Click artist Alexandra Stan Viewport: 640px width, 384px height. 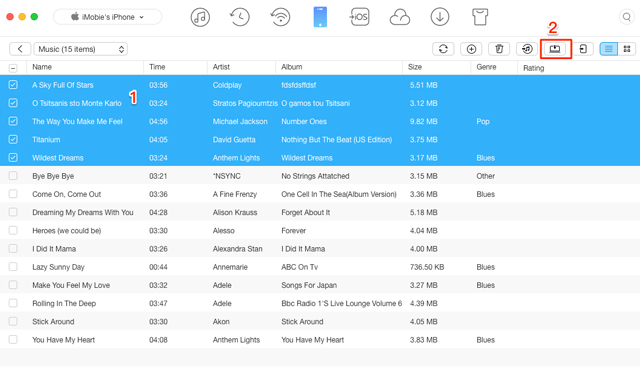click(x=238, y=249)
